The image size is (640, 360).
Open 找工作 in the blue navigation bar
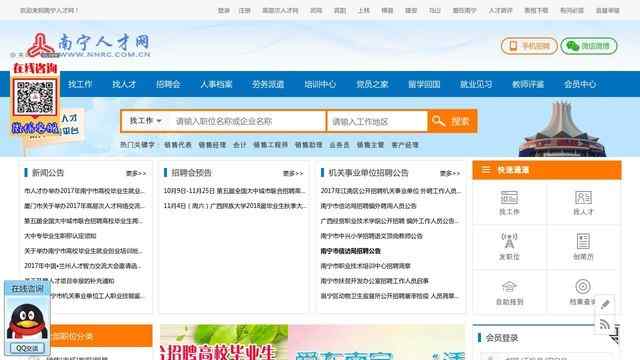pyautogui.click(x=80, y=84)
